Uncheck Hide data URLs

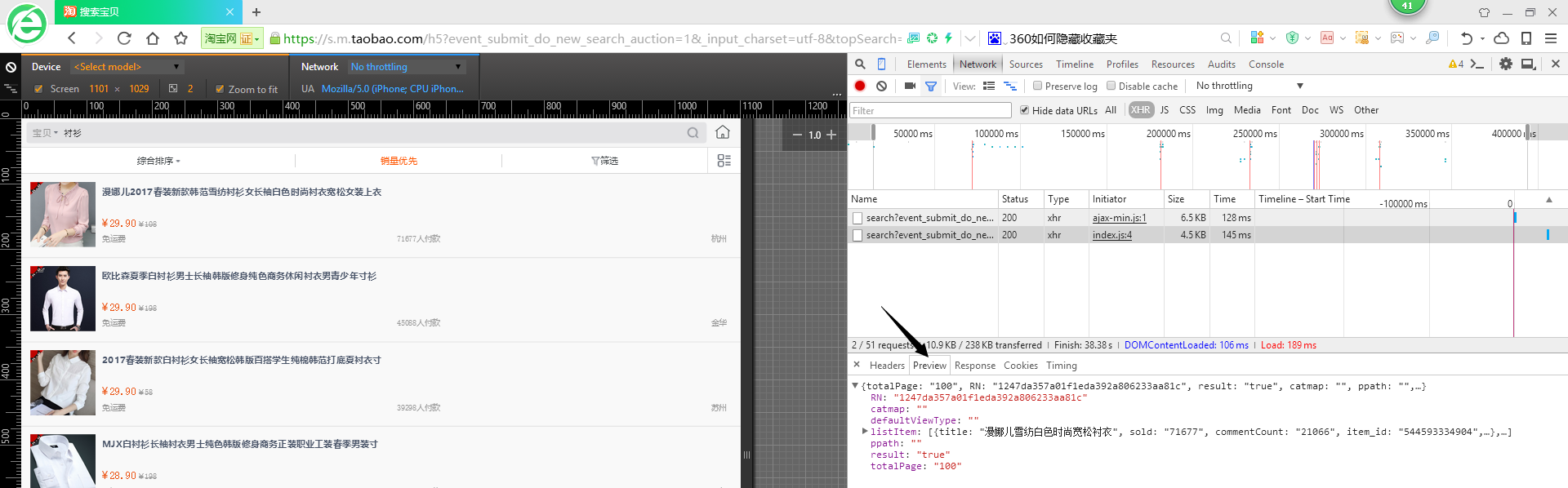[x=1024, y=110]
